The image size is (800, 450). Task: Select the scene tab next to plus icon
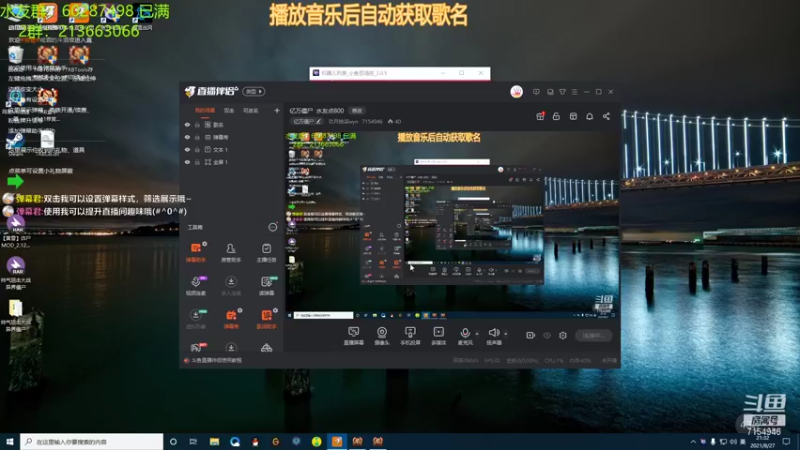[251, 110]
